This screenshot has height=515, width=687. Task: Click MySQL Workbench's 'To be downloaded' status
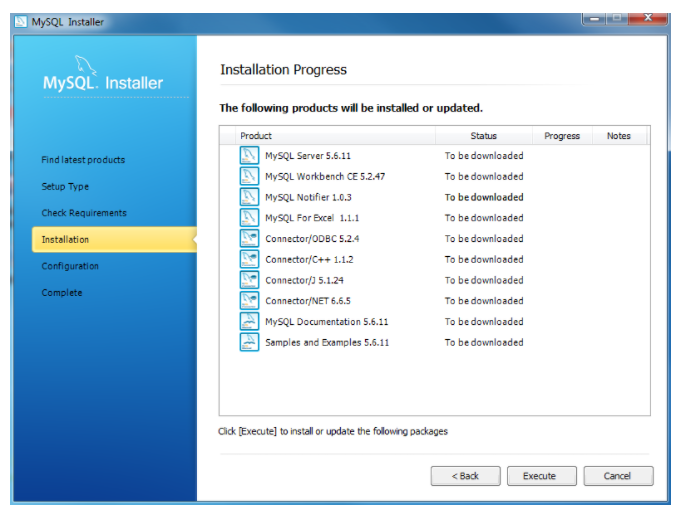coord(484,177)
